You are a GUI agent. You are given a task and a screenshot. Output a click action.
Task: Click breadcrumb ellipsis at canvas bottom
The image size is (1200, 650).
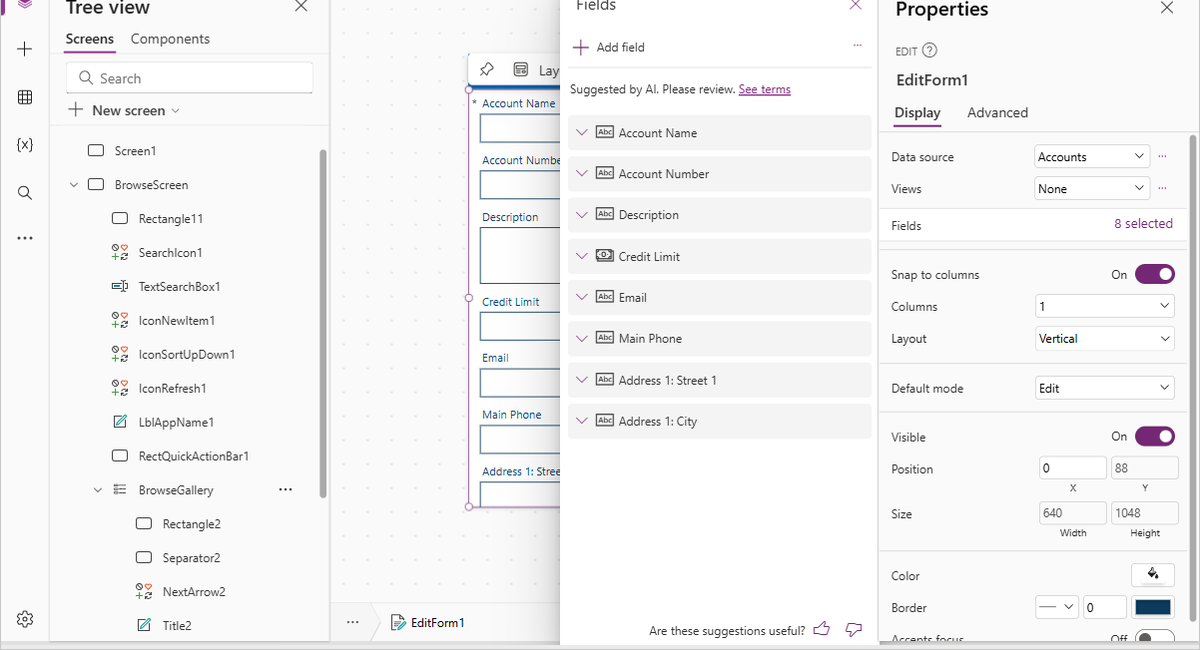tap(352, 622)
